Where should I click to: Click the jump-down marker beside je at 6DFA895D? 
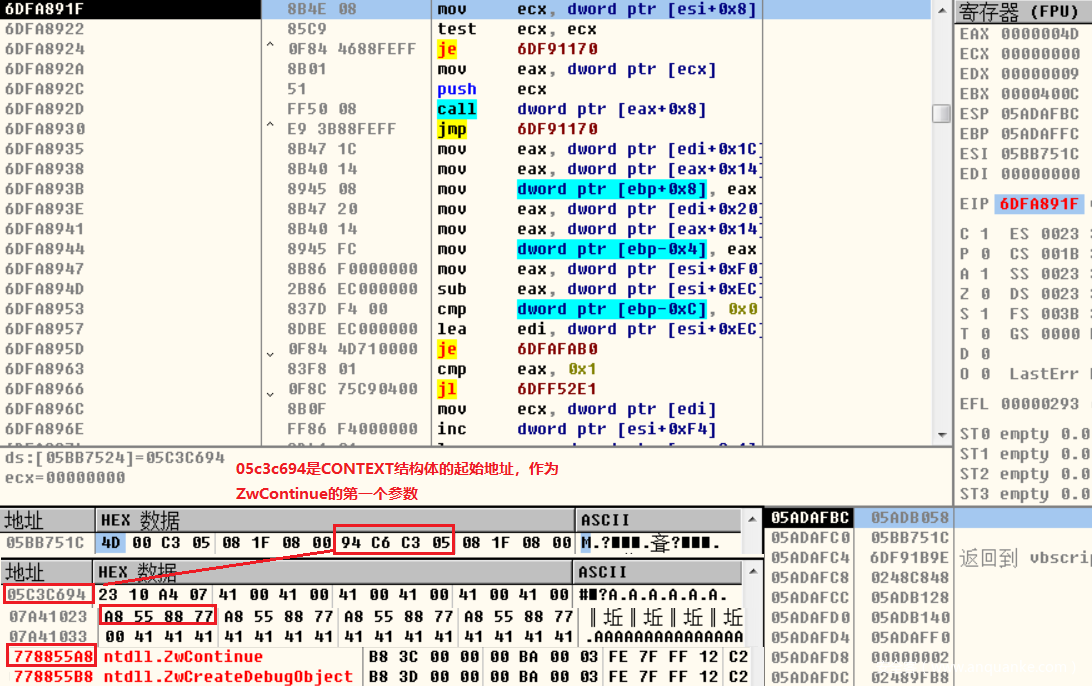(269, 353)
